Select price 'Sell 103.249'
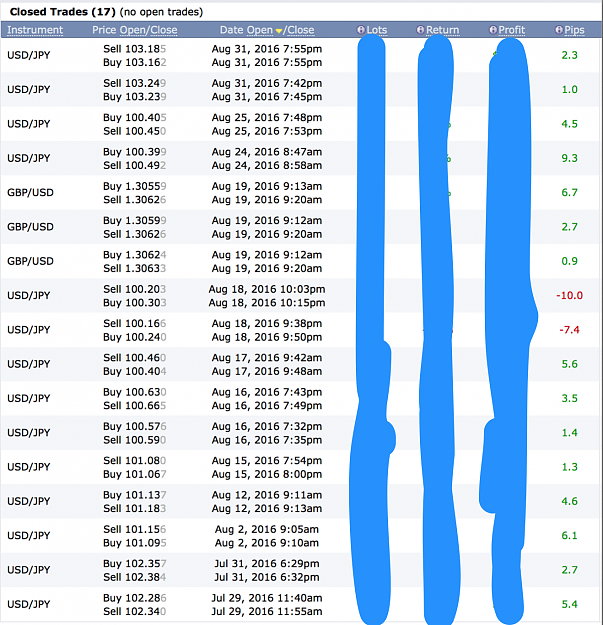The image size is (603, 625). (135, 83)
